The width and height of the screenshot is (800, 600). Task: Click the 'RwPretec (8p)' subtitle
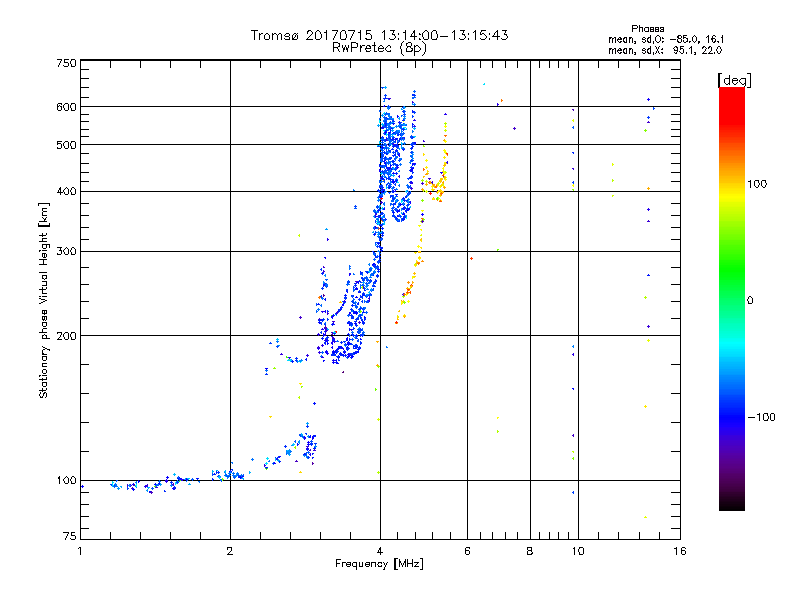coord(379,48)
